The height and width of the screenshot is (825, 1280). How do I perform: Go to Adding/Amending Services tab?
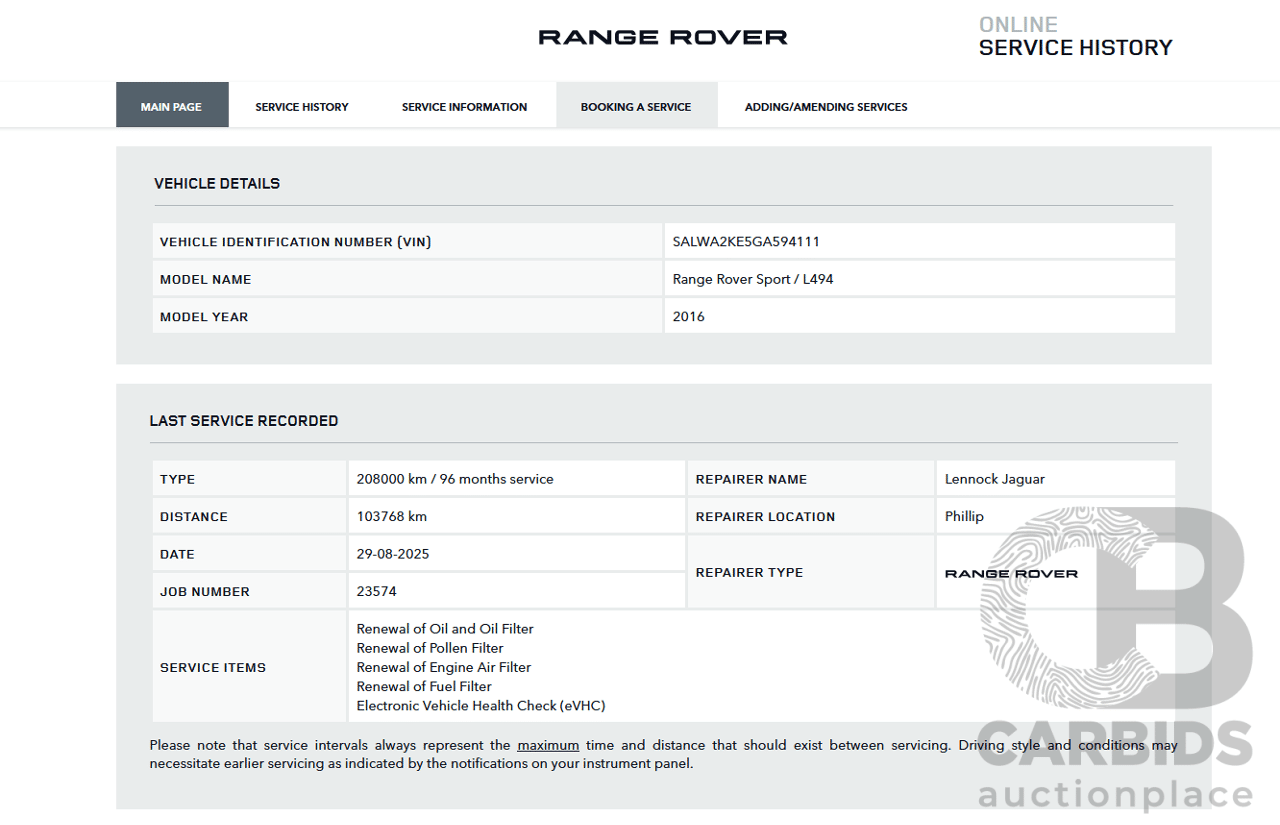click(x=826, y=107)
